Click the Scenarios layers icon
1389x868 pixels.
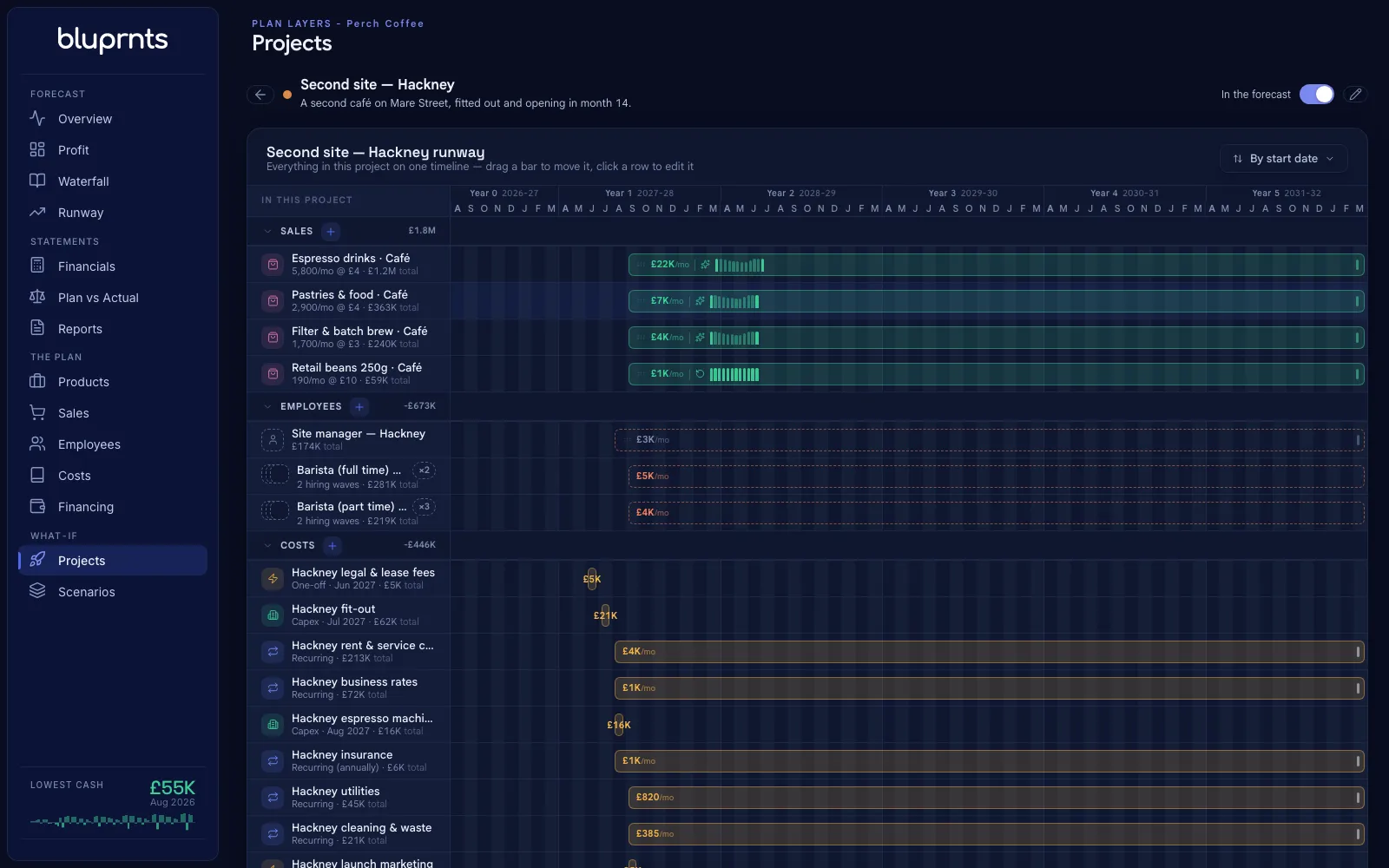pyautogui.click(x=37, y=591)
